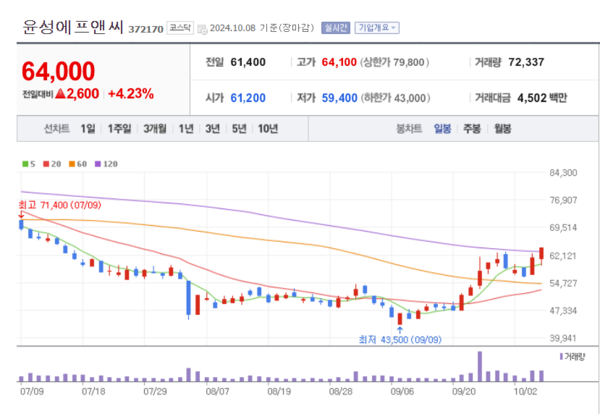This screenshot has width=600, height=414.
Task: Click the 시가 value 61,200
Action: click(248, 98)
